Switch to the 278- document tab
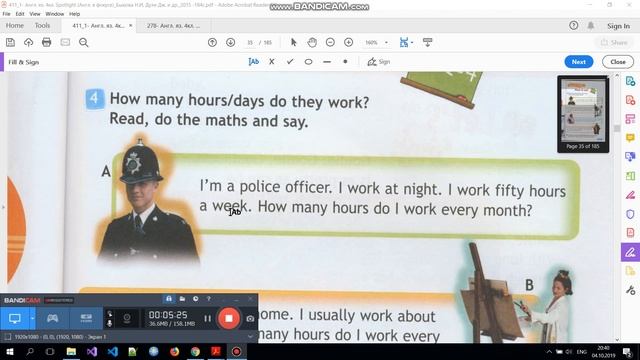Screen dimensions: 640x360 [x=173, y=25]
